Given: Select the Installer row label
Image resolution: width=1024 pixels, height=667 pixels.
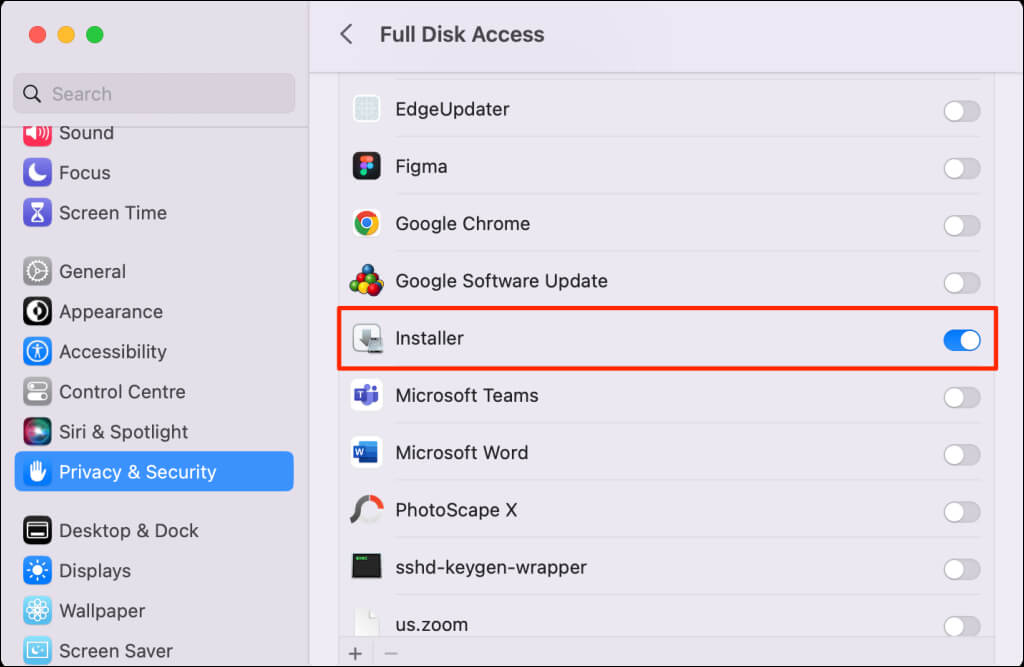Looking at the screenshot, I should pos(430,338).
